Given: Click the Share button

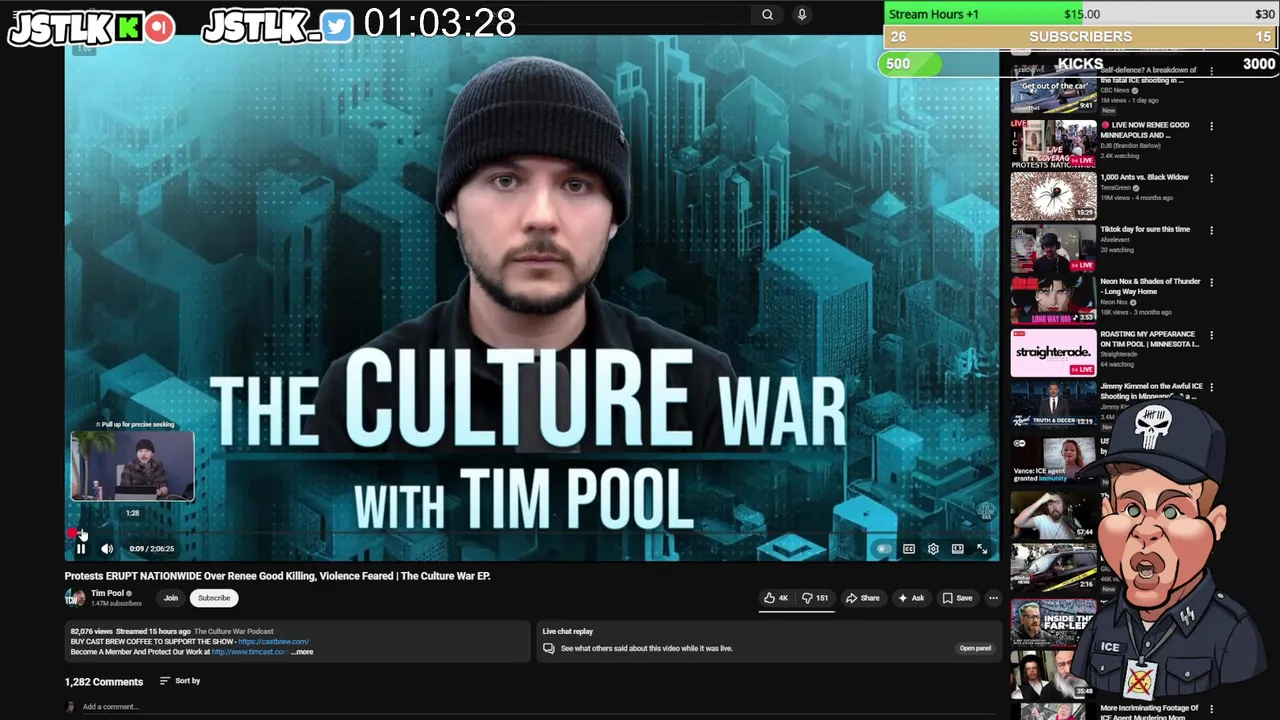Looking at the screenshot, I should click(862, 598).
